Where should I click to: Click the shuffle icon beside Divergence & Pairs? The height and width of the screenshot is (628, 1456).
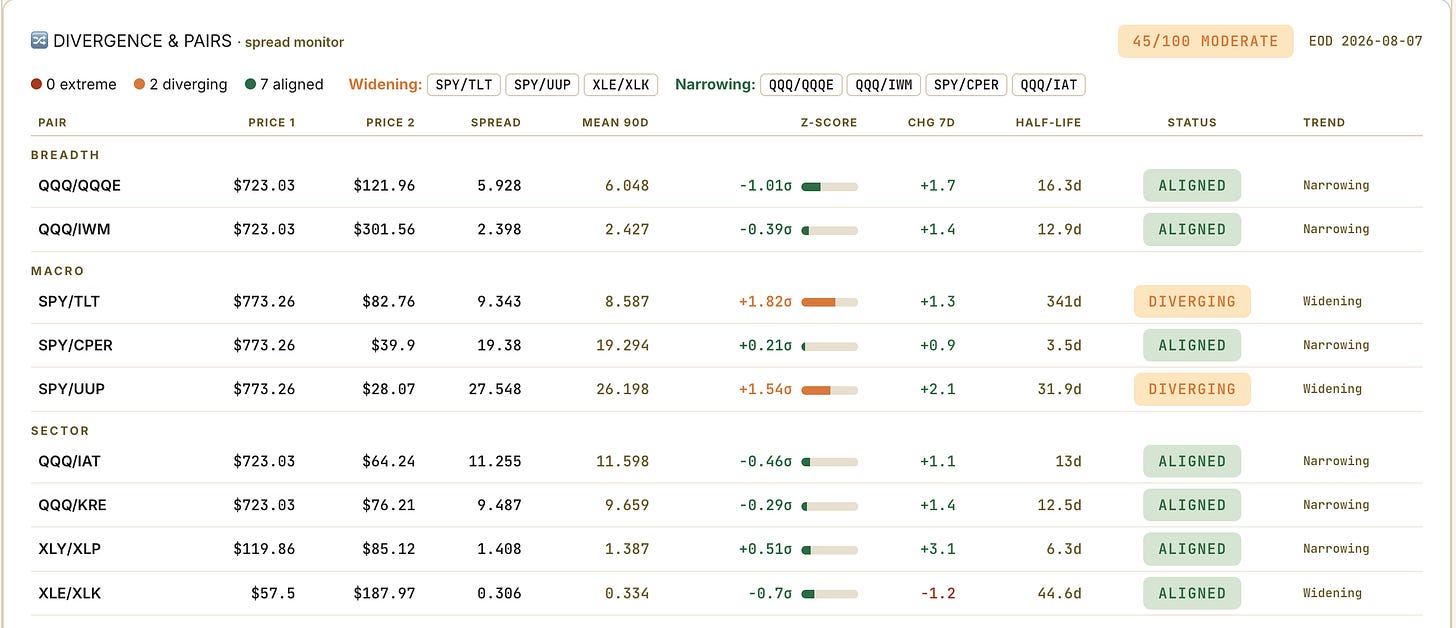coord(40,41)
